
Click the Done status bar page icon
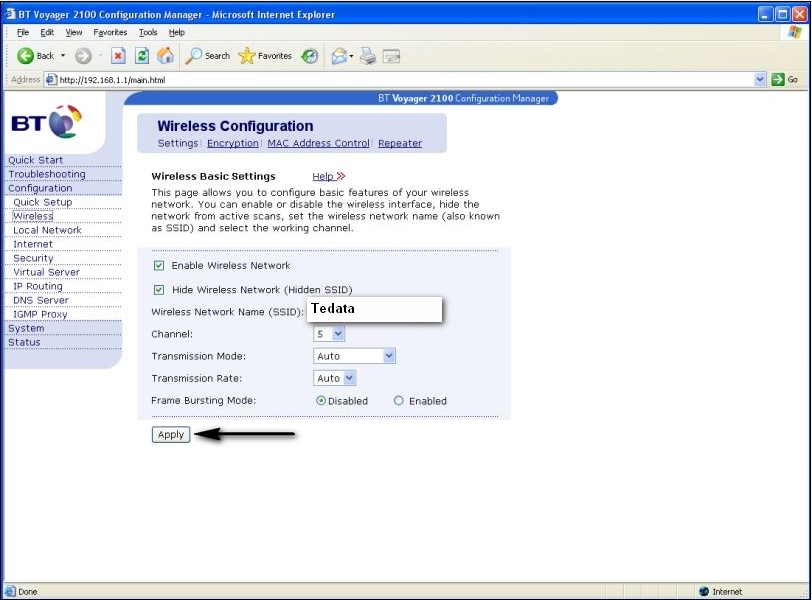(10, 591)
